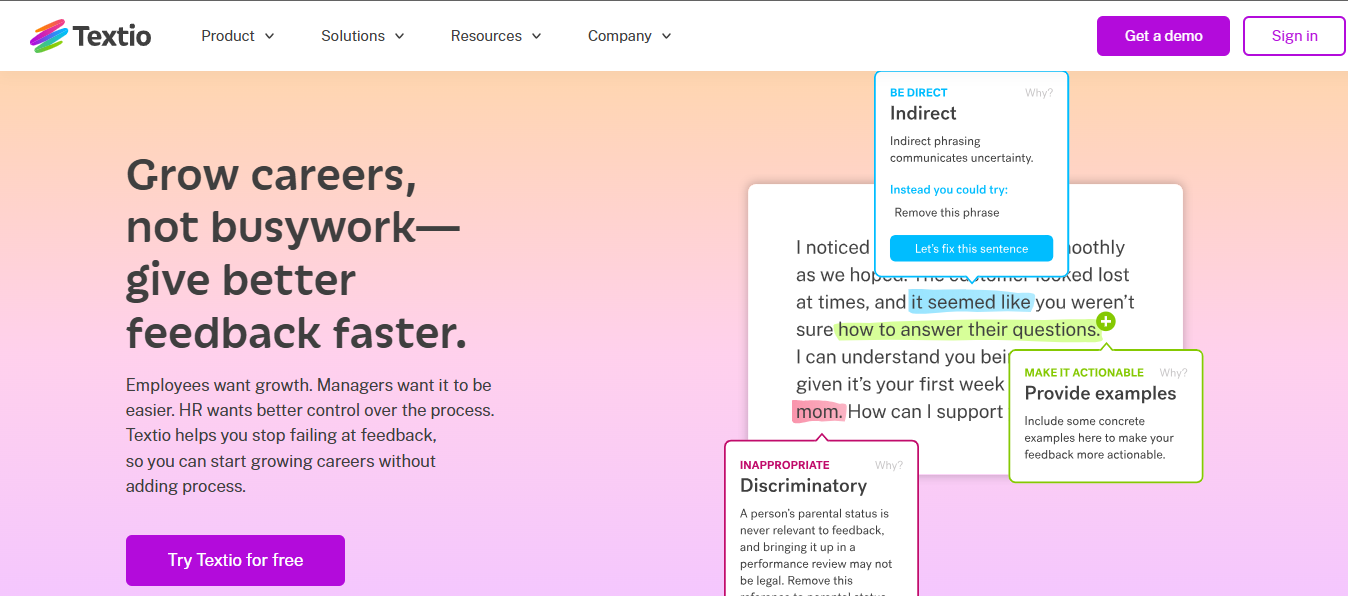The width and height of the screenshot is (1348, 596).
Task: Click Why? in the Indirect card
Action: coord(1038,93)
